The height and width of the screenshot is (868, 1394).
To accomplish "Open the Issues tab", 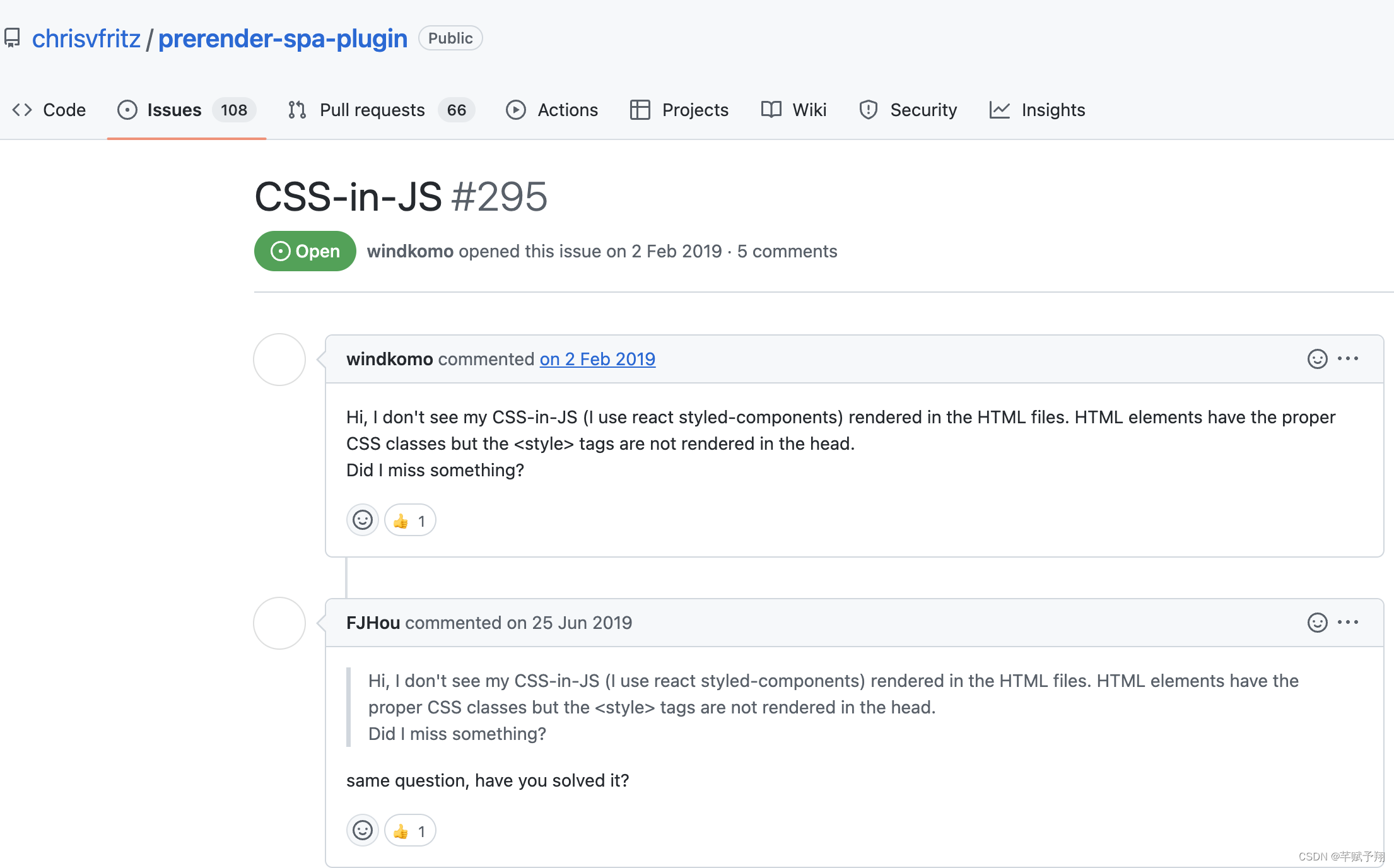I will (186, 110).
